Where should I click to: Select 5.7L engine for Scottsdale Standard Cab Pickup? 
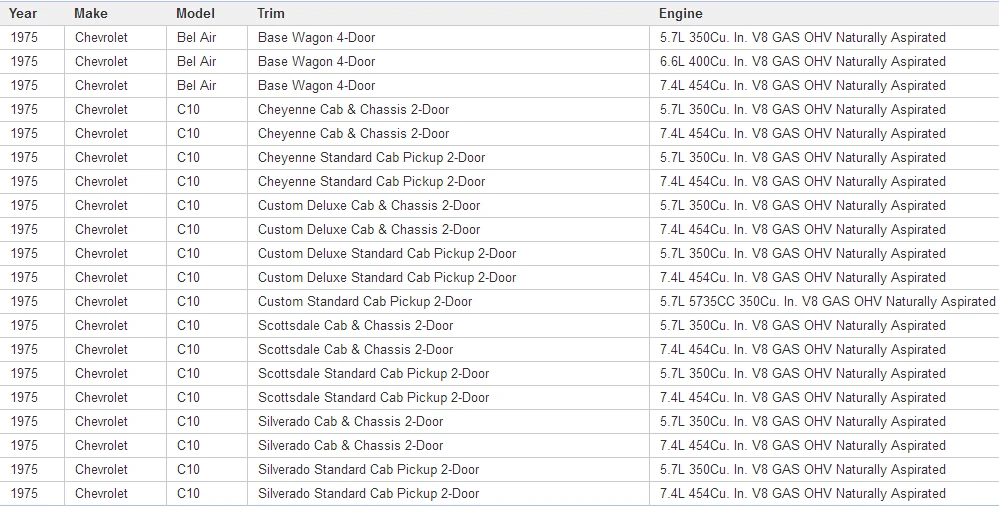(x=824, y=374)
